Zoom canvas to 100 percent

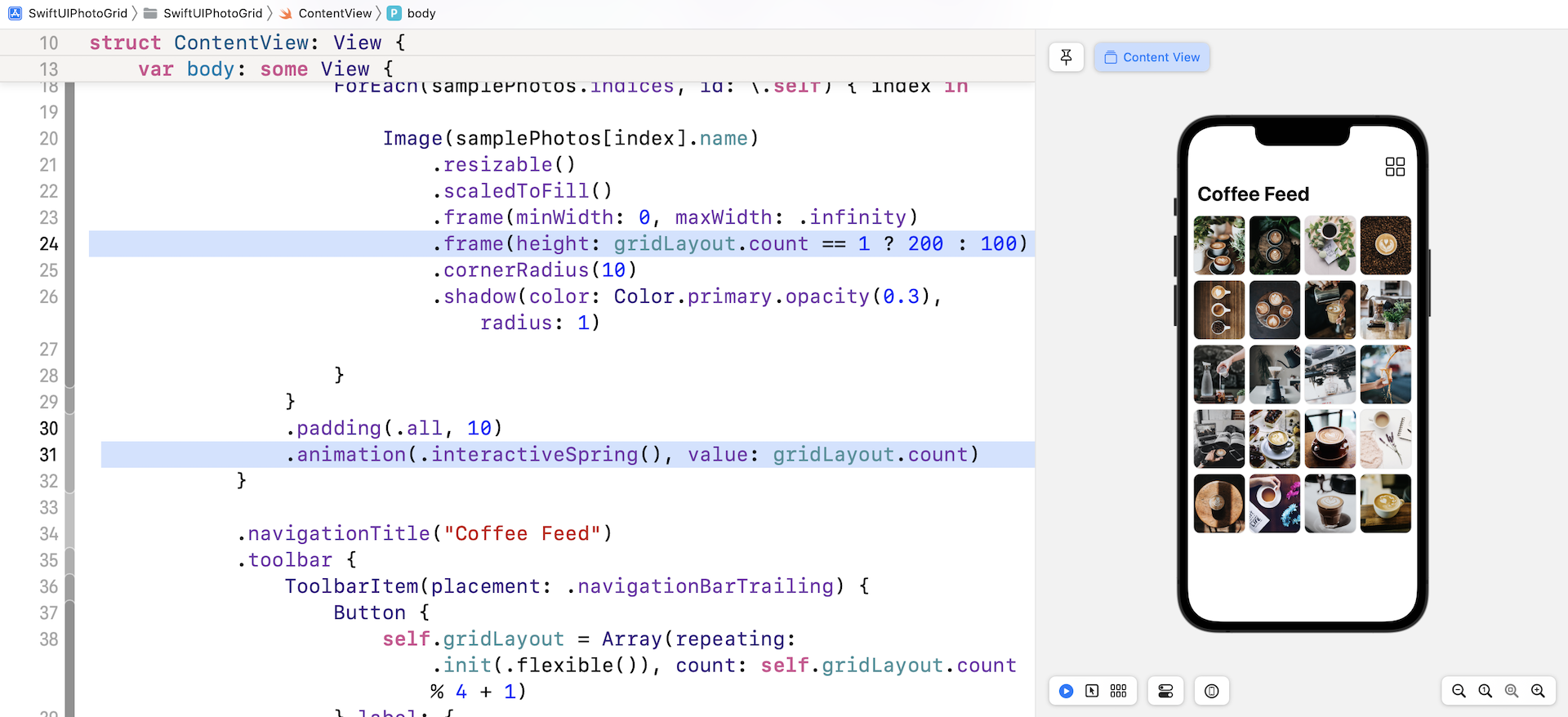pos(1485,691)
